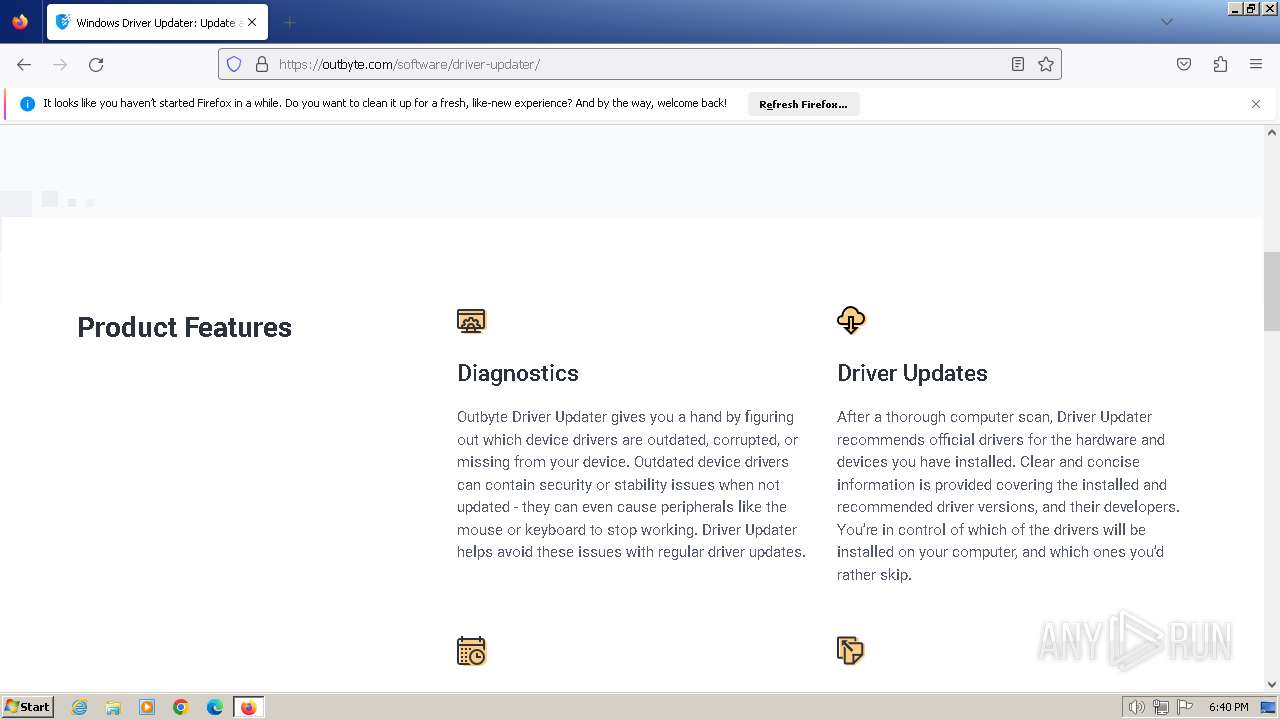Open the Windows Start menu
This screenshot has height=720, width=1280.
[x=27, y=707]
